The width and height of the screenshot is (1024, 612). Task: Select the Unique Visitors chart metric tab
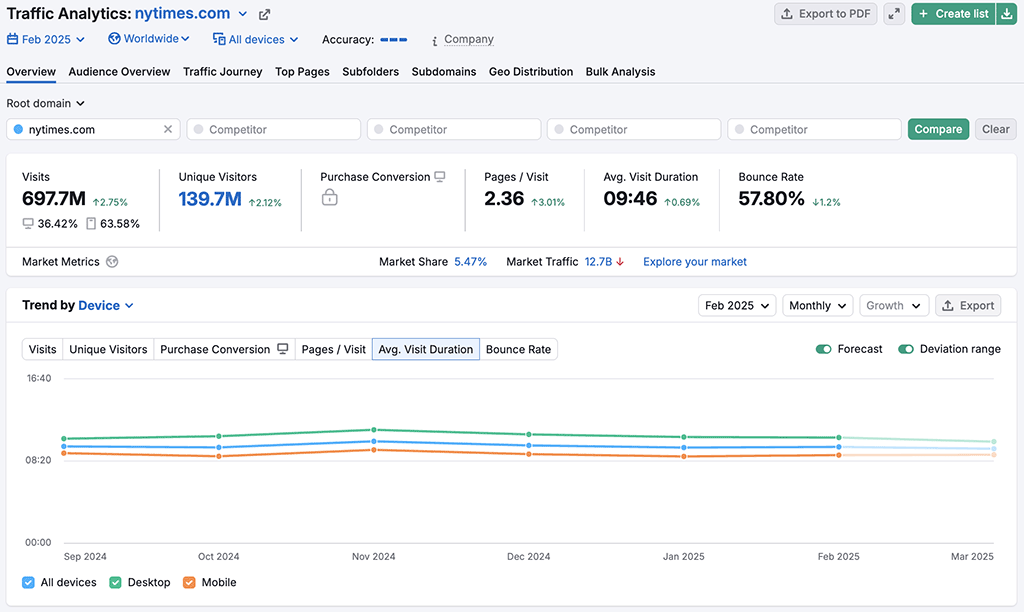(x=108, y=349)
